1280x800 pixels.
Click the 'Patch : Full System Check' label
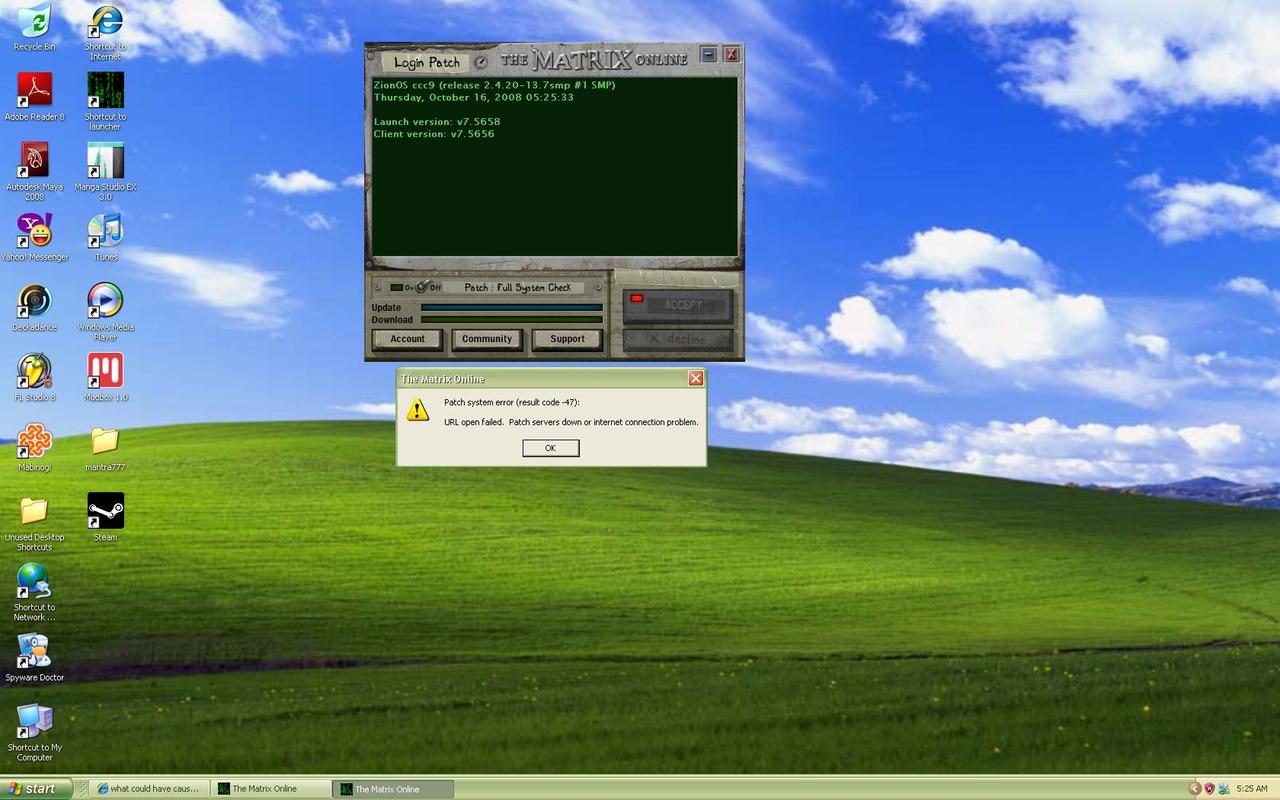(x=517, y=287)
